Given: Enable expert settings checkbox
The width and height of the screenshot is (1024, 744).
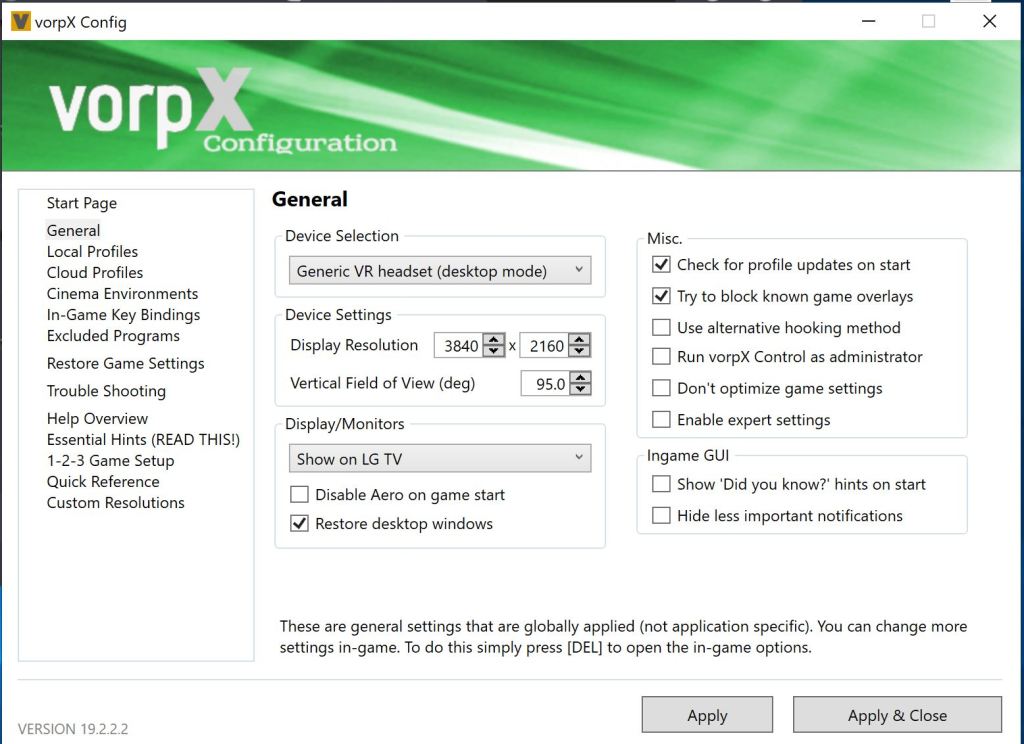Looking at the screenshot, I should coord(661,420).
